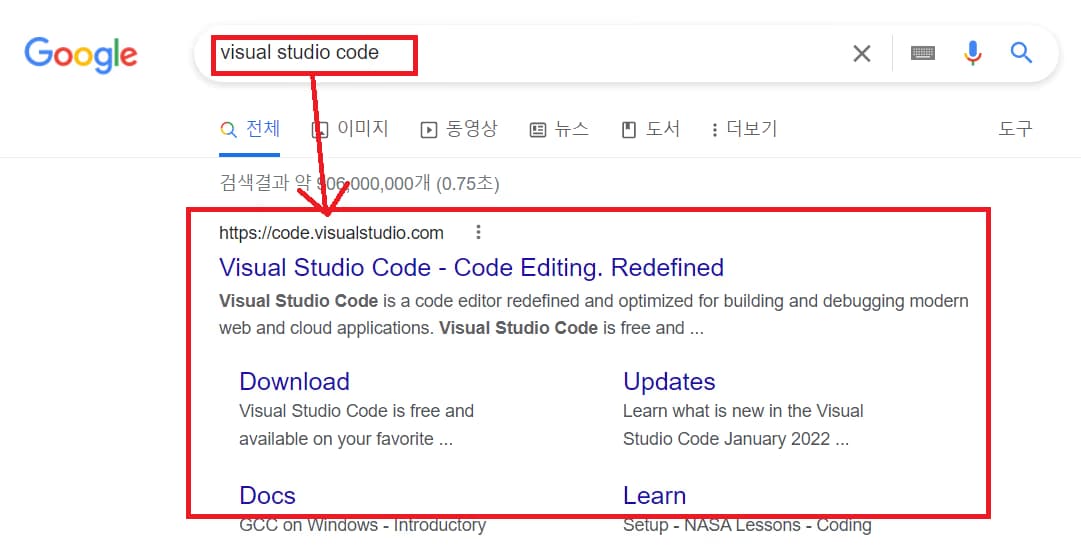Image resolution: width=1081 pixels, height=545 pixels.
Task: Open the 뉴스 tab
Action: coord(559,129)
